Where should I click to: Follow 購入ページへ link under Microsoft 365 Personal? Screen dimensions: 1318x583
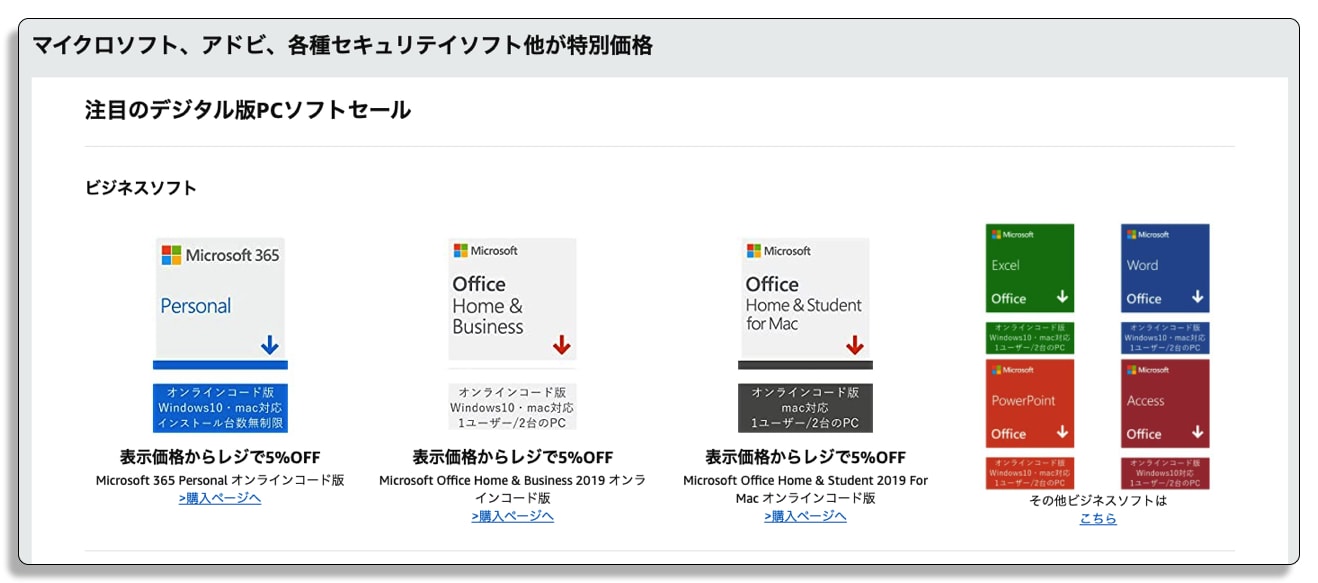(220, 498)
